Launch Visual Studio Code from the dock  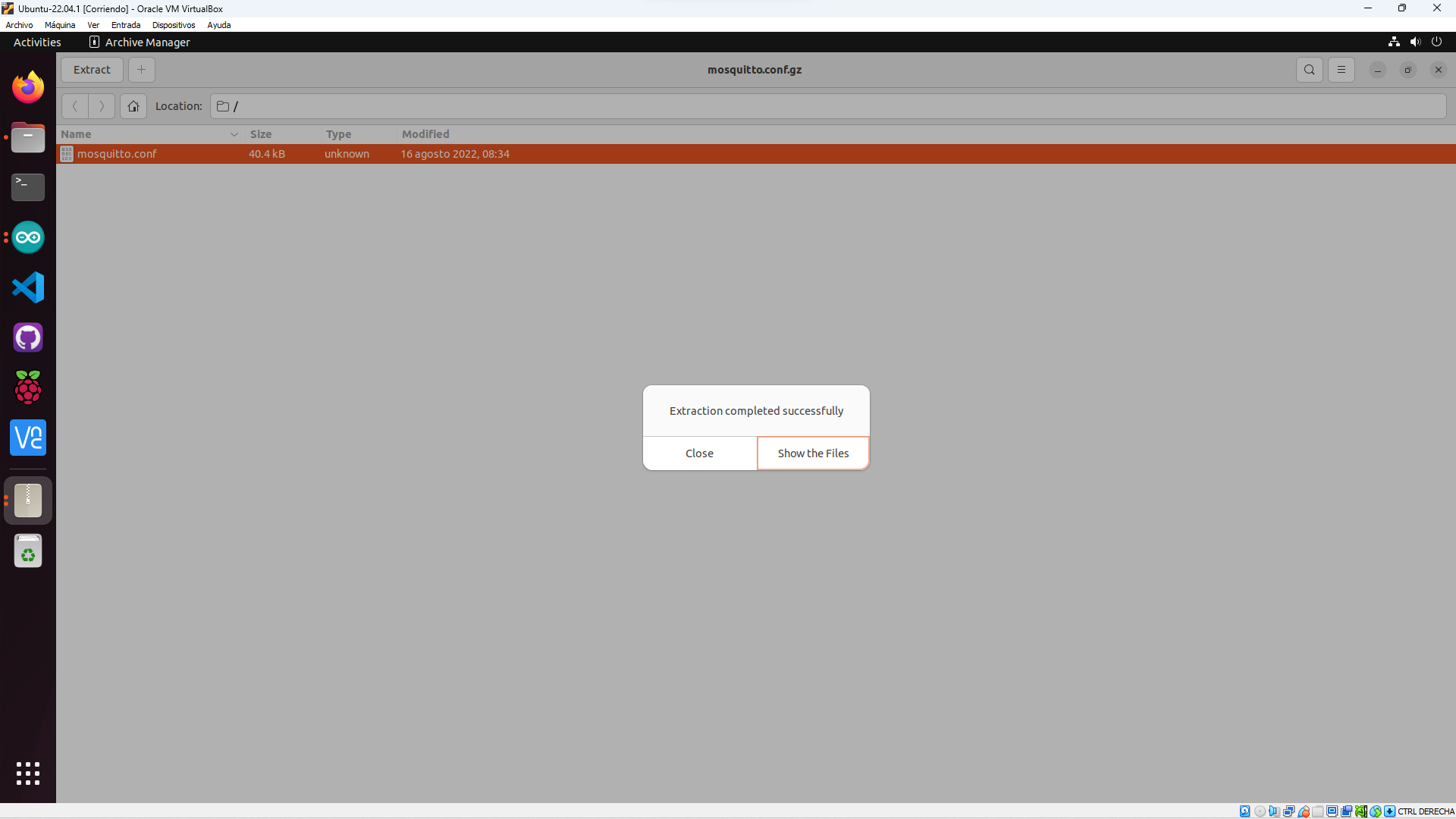coord(28,287)
